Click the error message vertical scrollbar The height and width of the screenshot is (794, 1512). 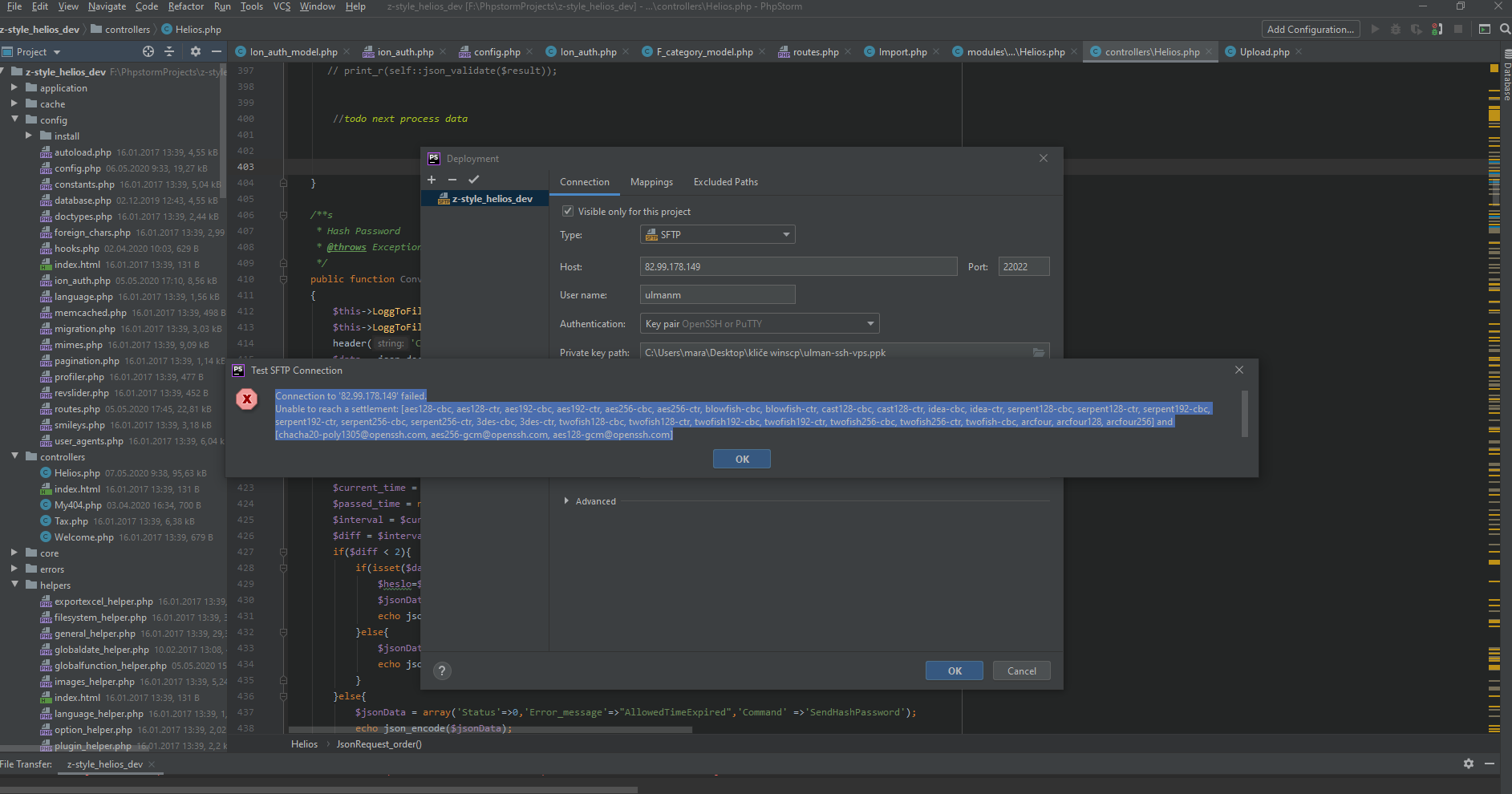[1245, 413]
